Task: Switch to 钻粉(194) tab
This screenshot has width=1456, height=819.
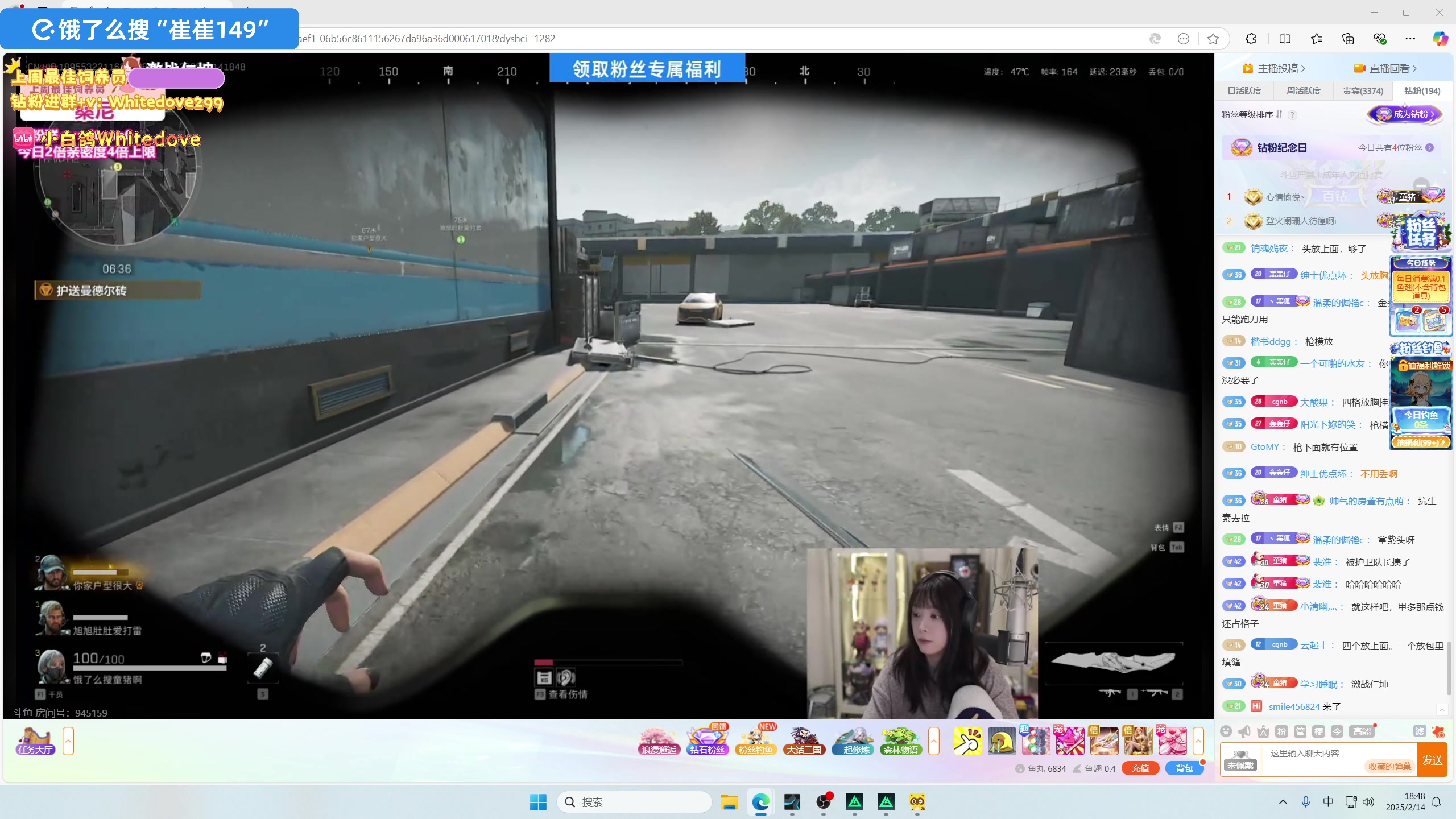Action: click(x=1422, y=90)
